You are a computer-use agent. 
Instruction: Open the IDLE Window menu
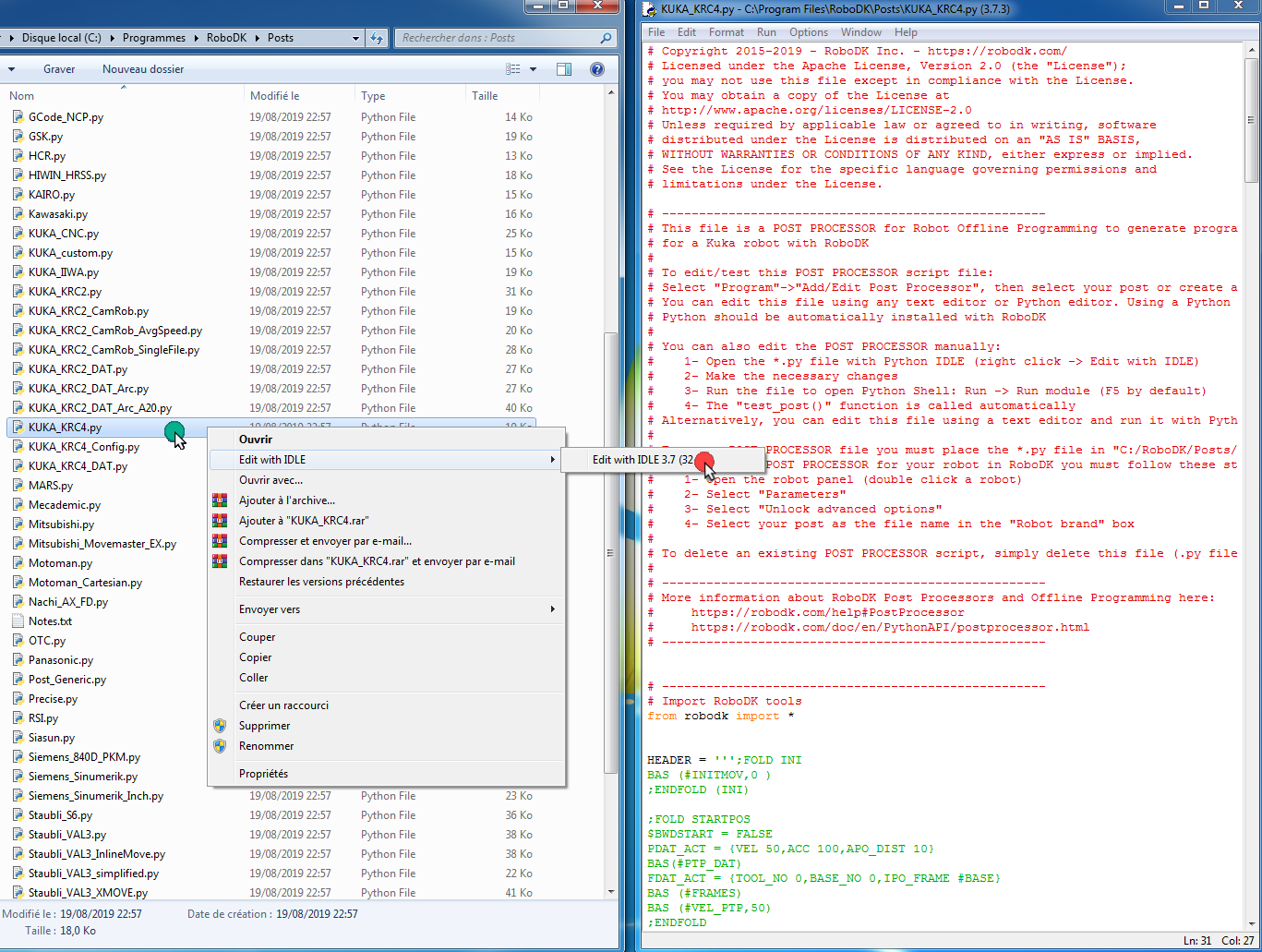coord(861,32)
